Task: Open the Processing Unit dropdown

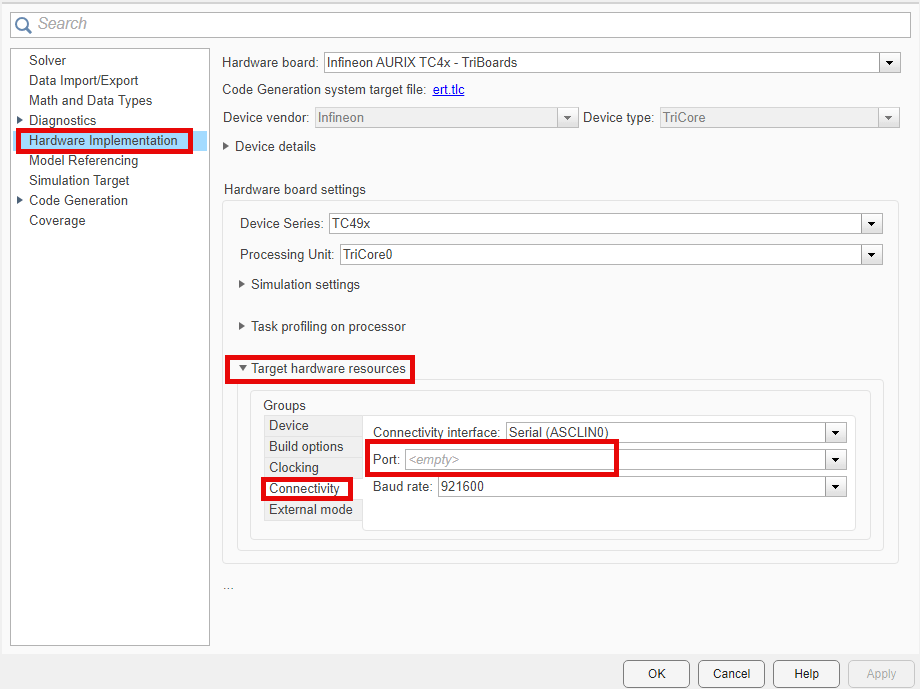Action: pos(871,255)
